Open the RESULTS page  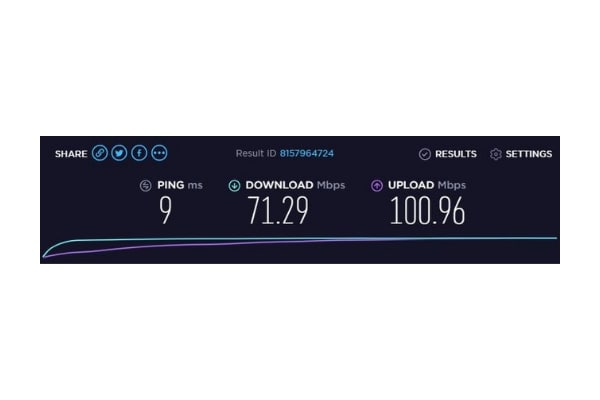pyautogui.click(x=456, y=154)
